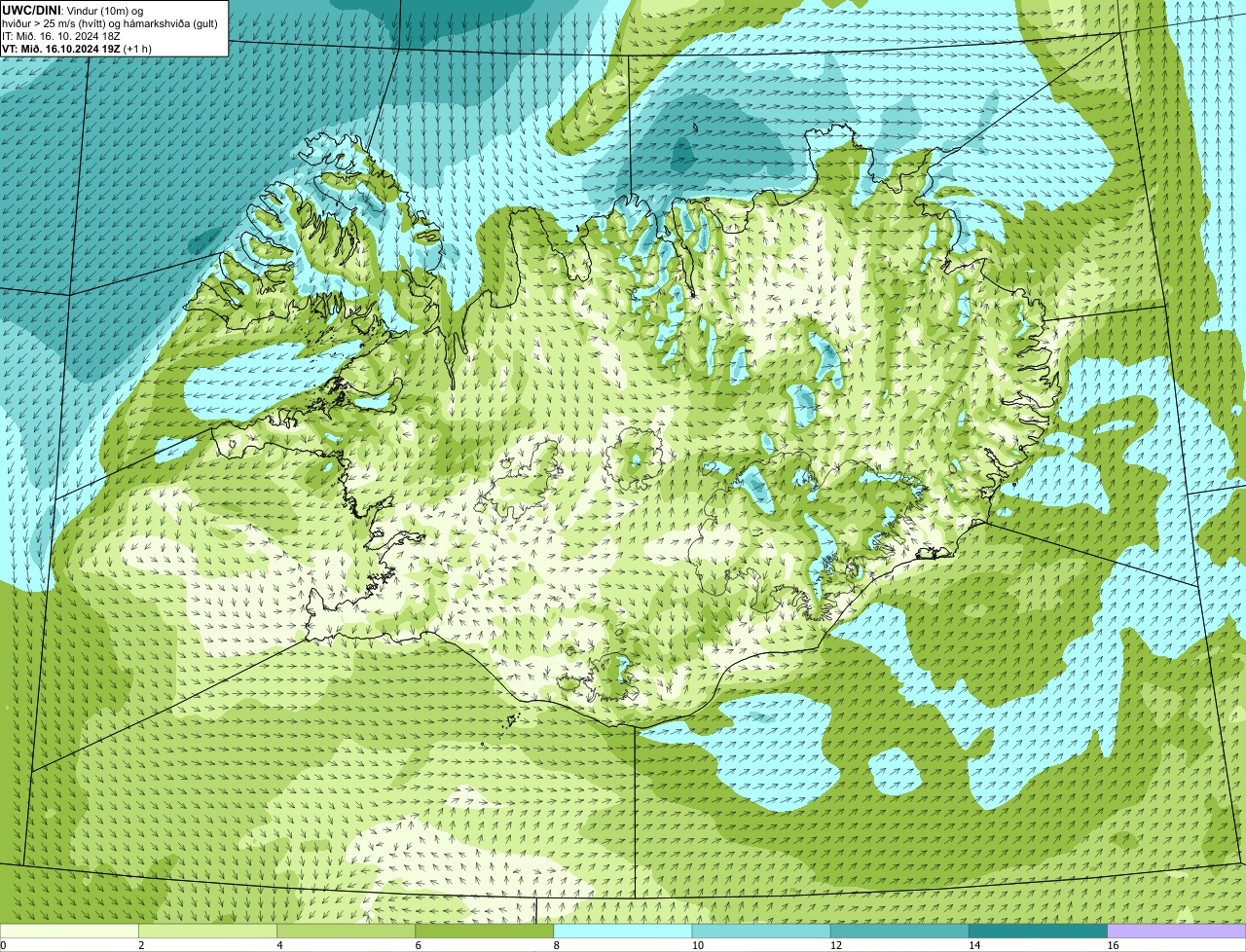Click the 'hviður > 25 m/s (hvítt)' description line
The width and height of the screenshot is (1246, 952).
pyautogui.click(x=110, y=23)
